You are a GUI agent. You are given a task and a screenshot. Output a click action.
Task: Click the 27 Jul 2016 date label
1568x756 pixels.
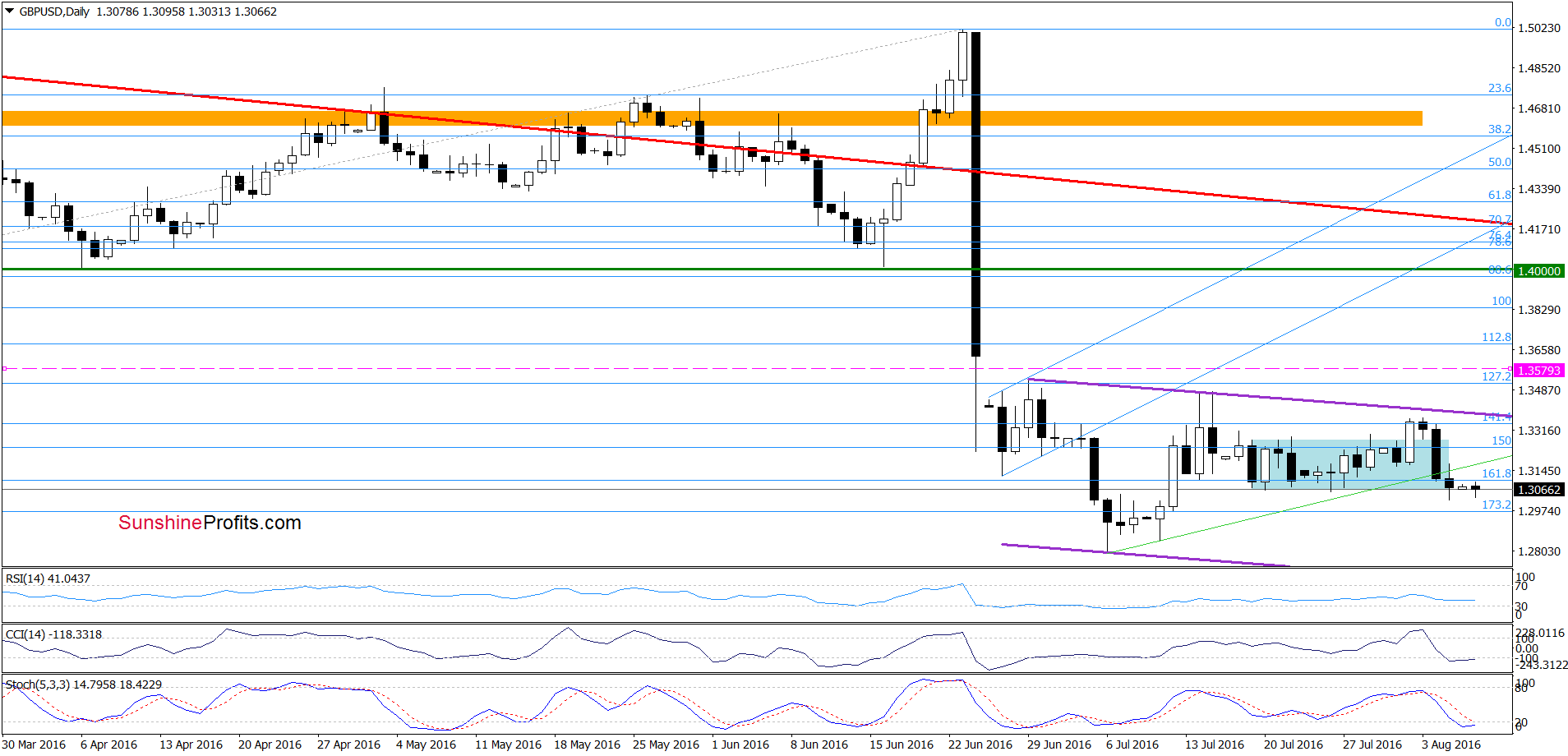point(1372,744)
